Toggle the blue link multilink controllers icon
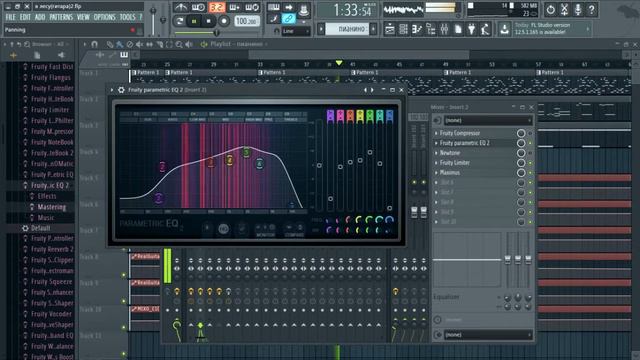Image resolution: width=640 pixels, height=360 pixels. (289, 19)
